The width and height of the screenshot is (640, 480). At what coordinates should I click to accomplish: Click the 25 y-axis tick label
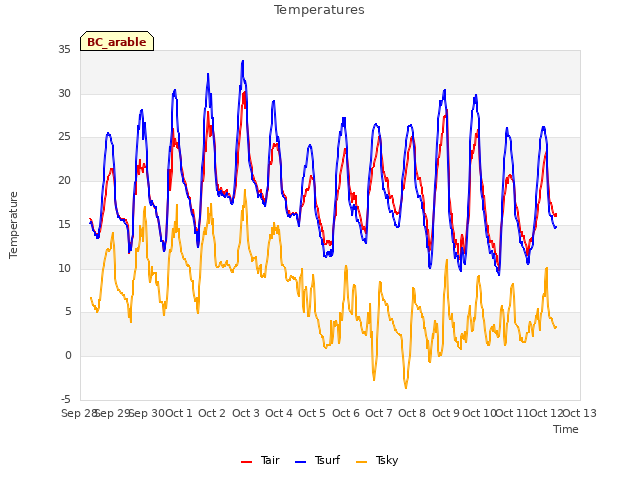[64, 137]
